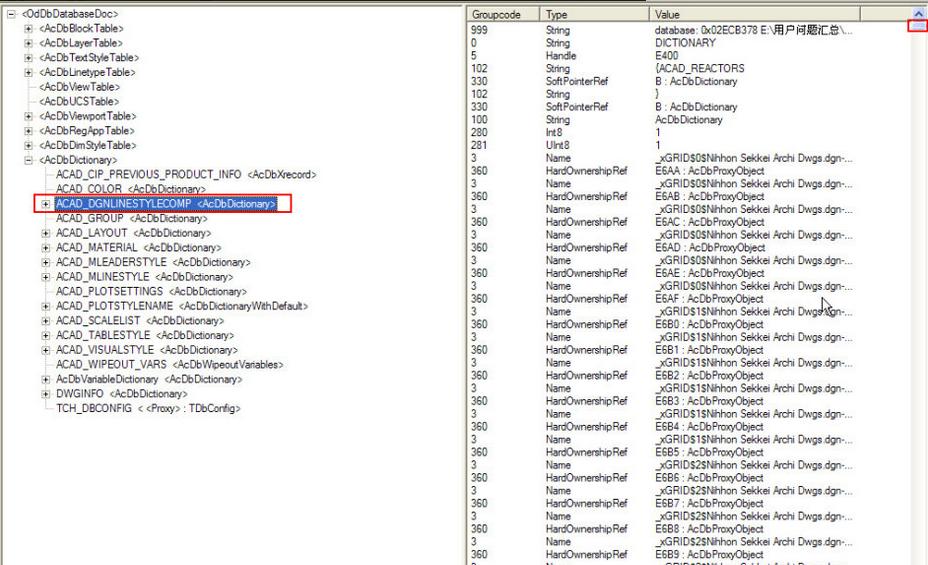The height and width of the screenshot is (565, 928).
Task: Collapse the root OdDbDatabaseDoc node
Action: [x=11, y=14]
